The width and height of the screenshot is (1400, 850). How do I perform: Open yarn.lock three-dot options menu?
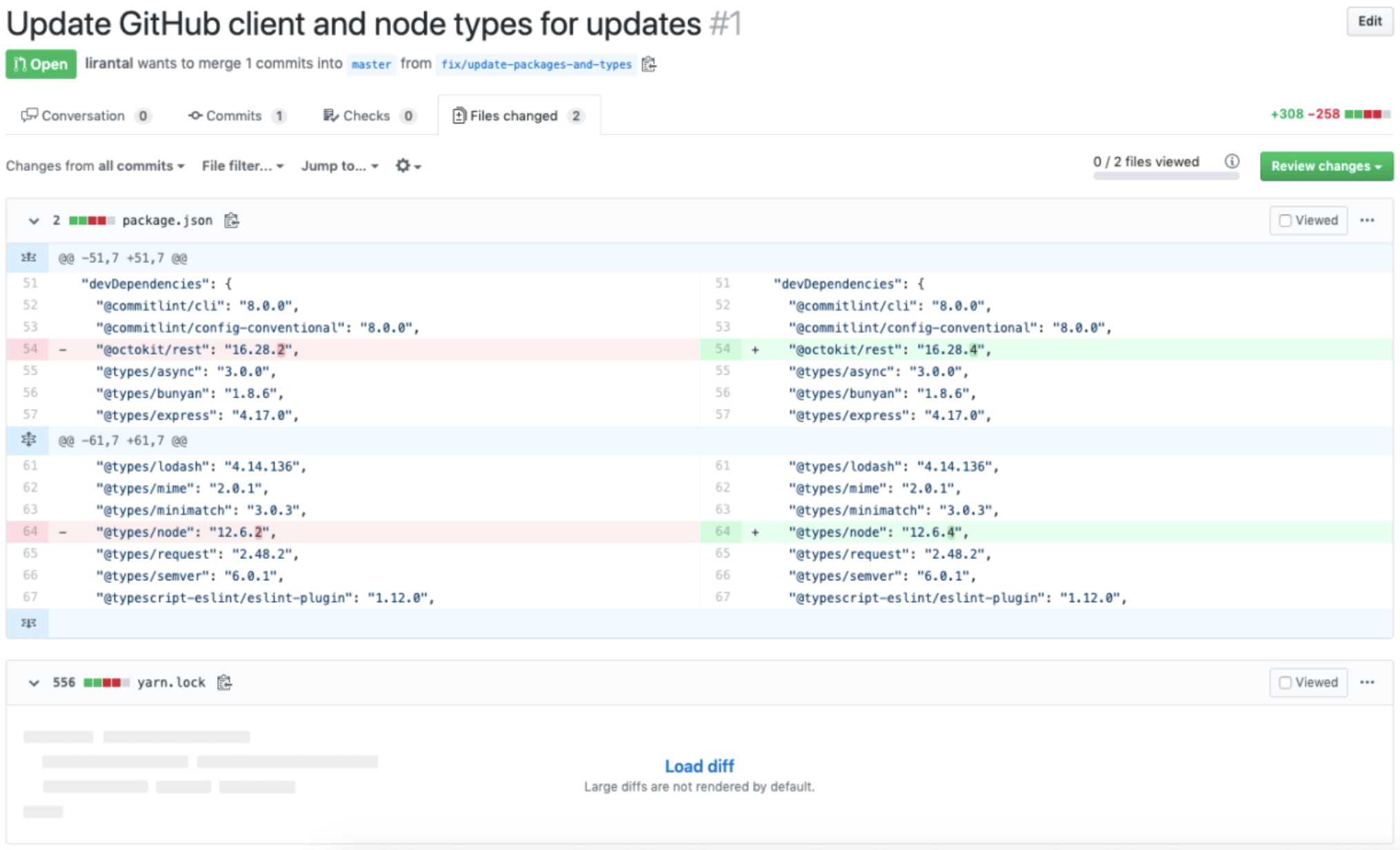[1367, 682]
